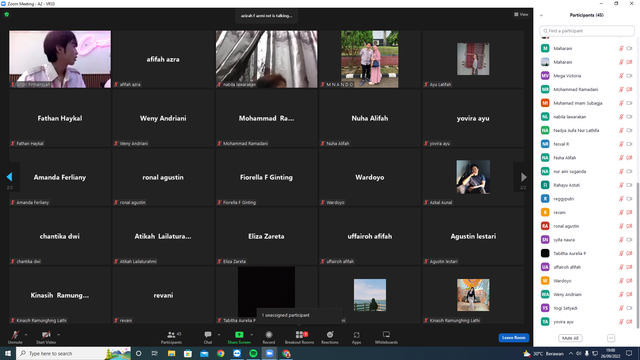Go to the next gallery page

click(x=523, y=177)
